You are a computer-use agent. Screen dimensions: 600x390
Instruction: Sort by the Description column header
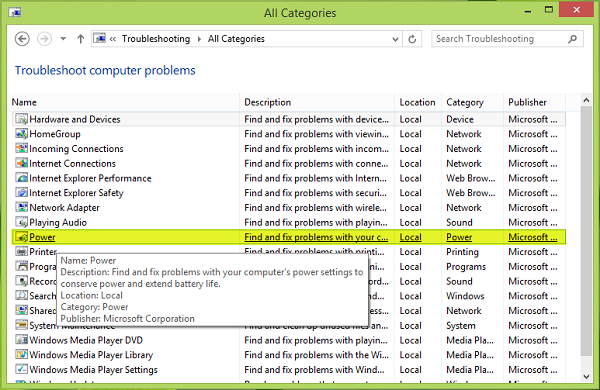267,102
